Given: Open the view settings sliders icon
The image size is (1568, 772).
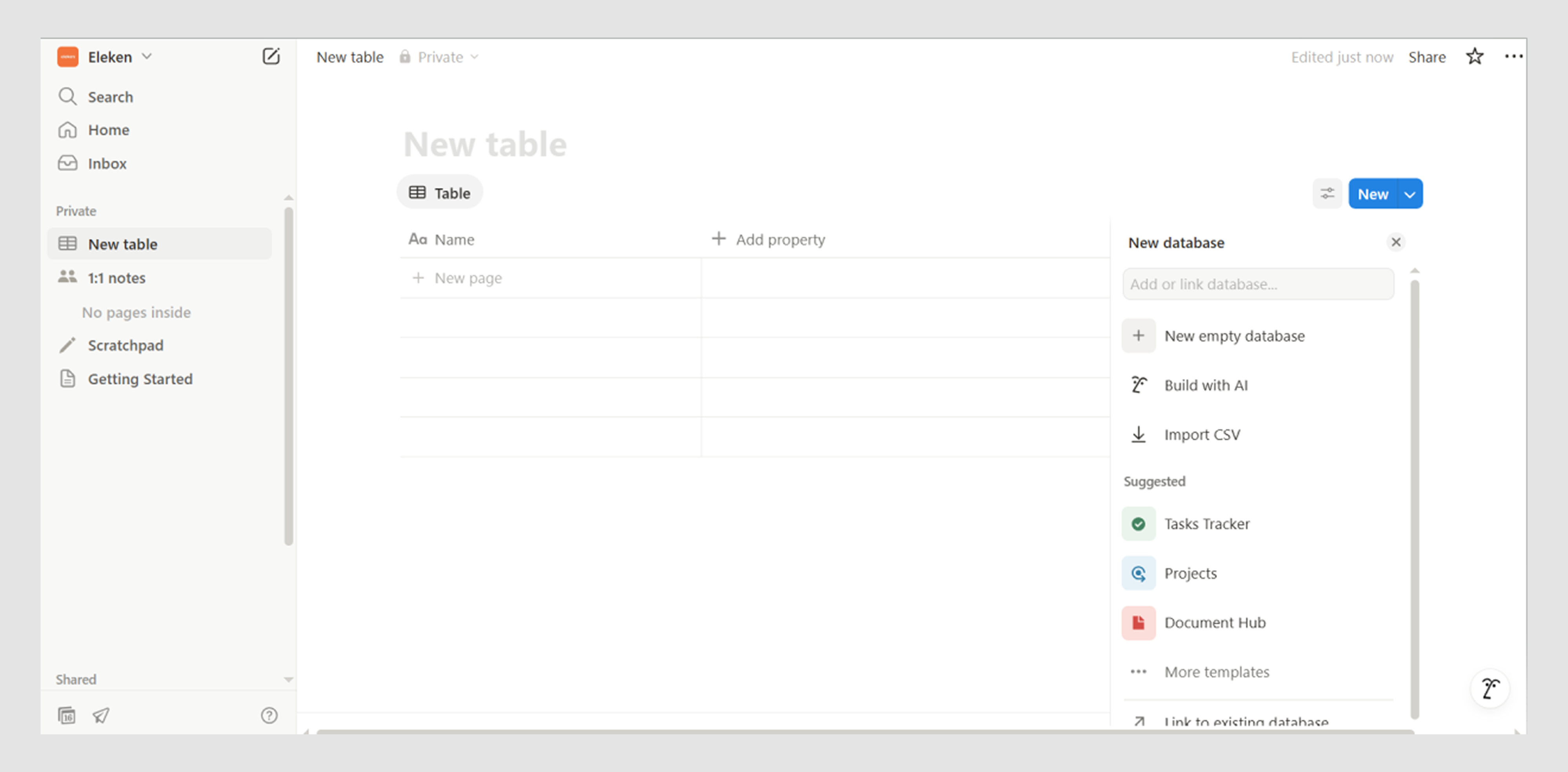Looking at the screenshot, I should point(1327,194).
